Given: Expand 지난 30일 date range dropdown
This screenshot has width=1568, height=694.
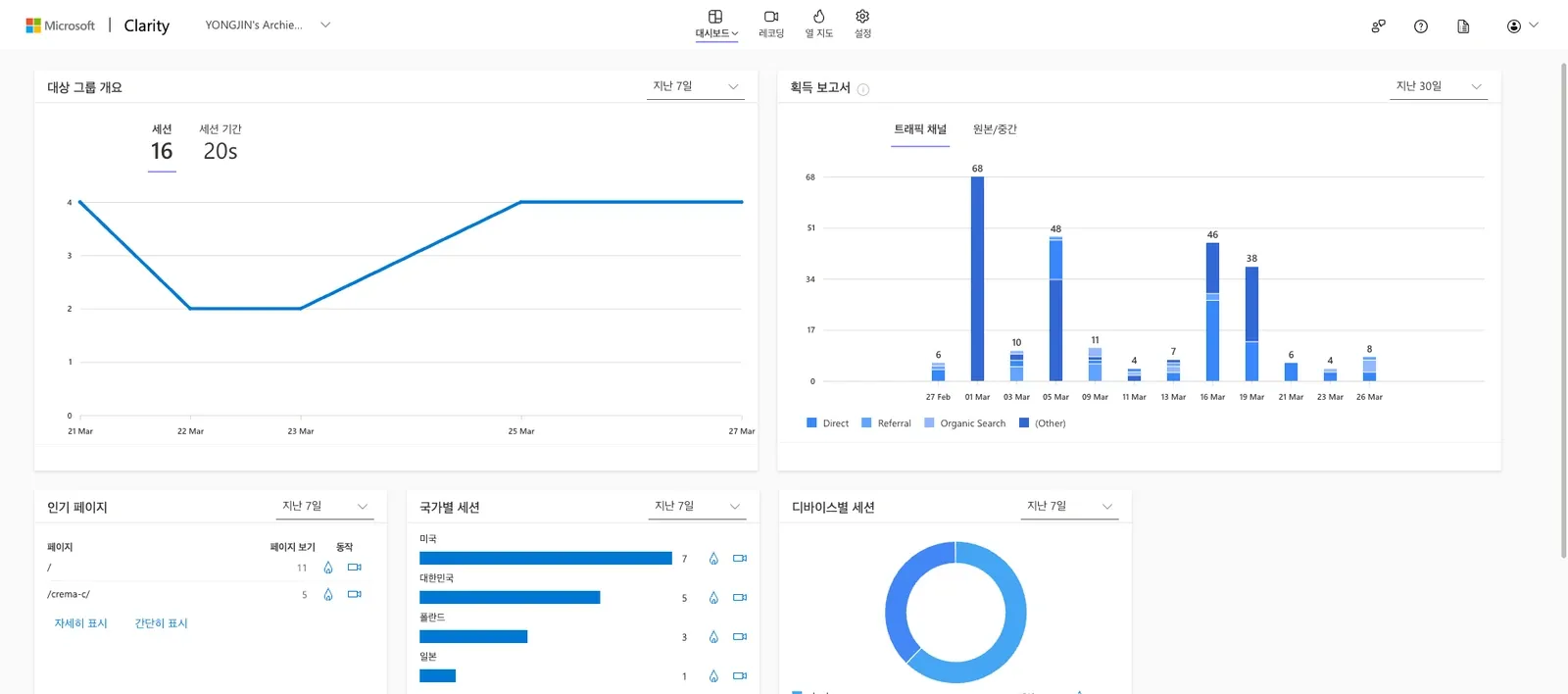Looking at the screenshot, I should (1438, 87).
